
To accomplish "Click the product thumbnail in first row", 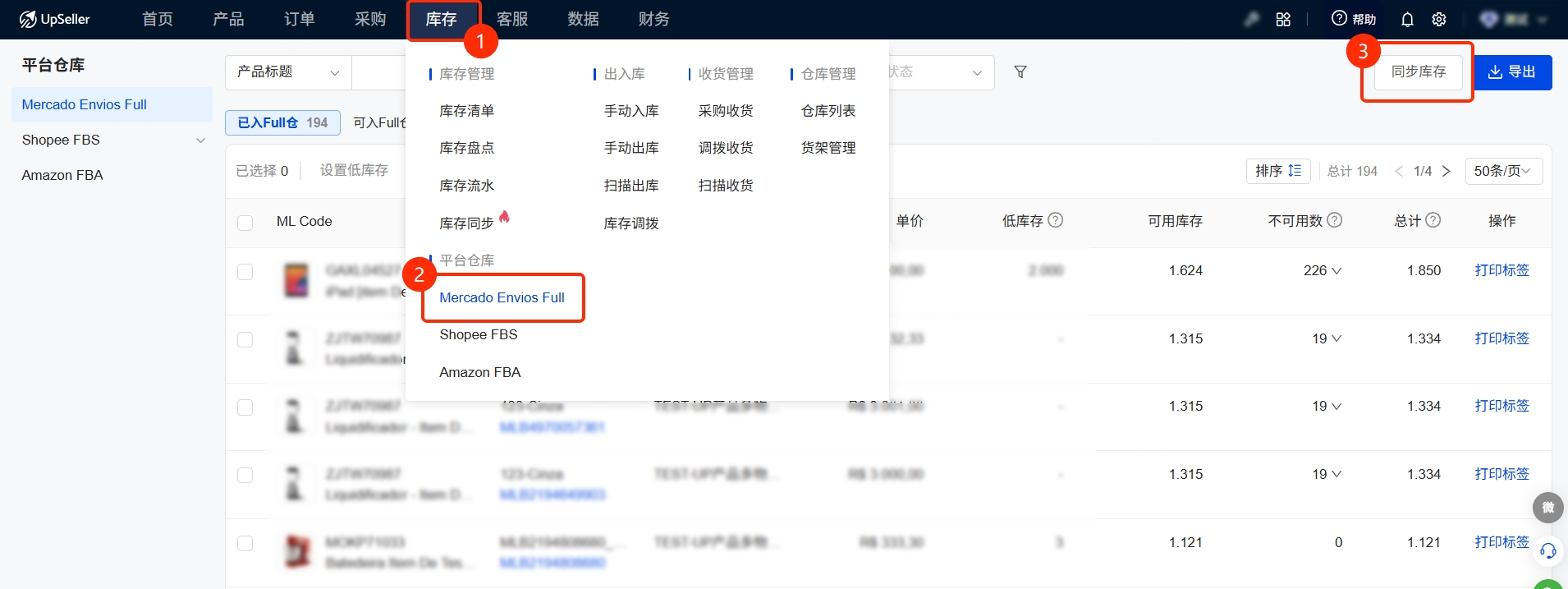I will pos(296,280).
